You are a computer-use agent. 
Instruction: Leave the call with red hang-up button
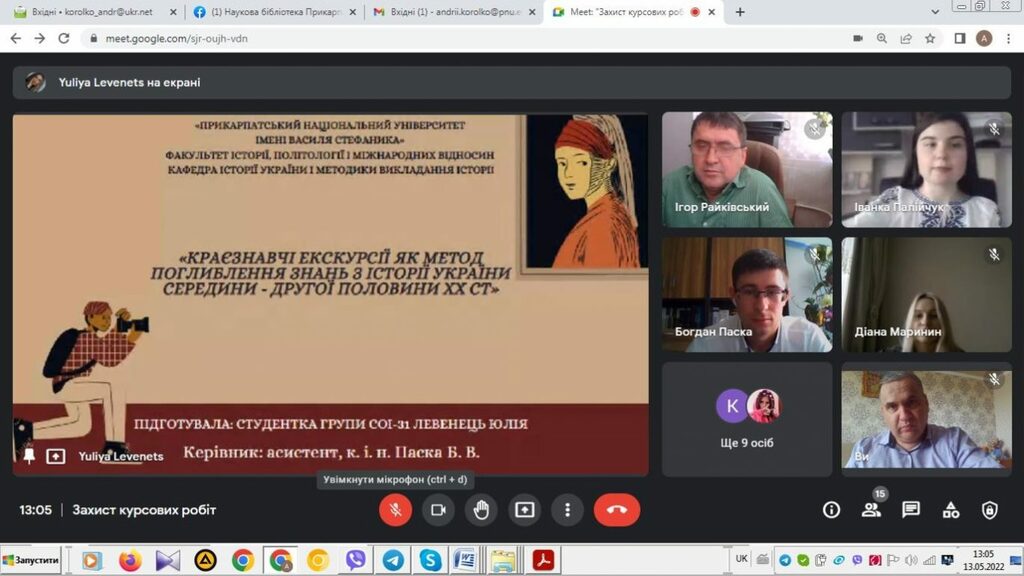[x=616, y=510]
